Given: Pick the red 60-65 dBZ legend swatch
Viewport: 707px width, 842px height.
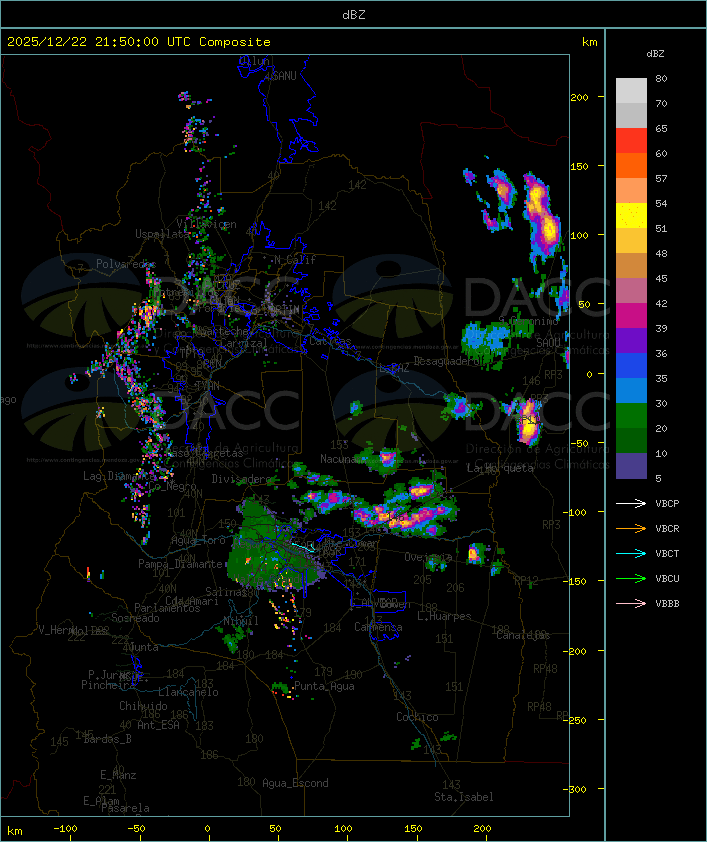Looking at the screenshot, I should pyautogui.click(x=631, y=141).
